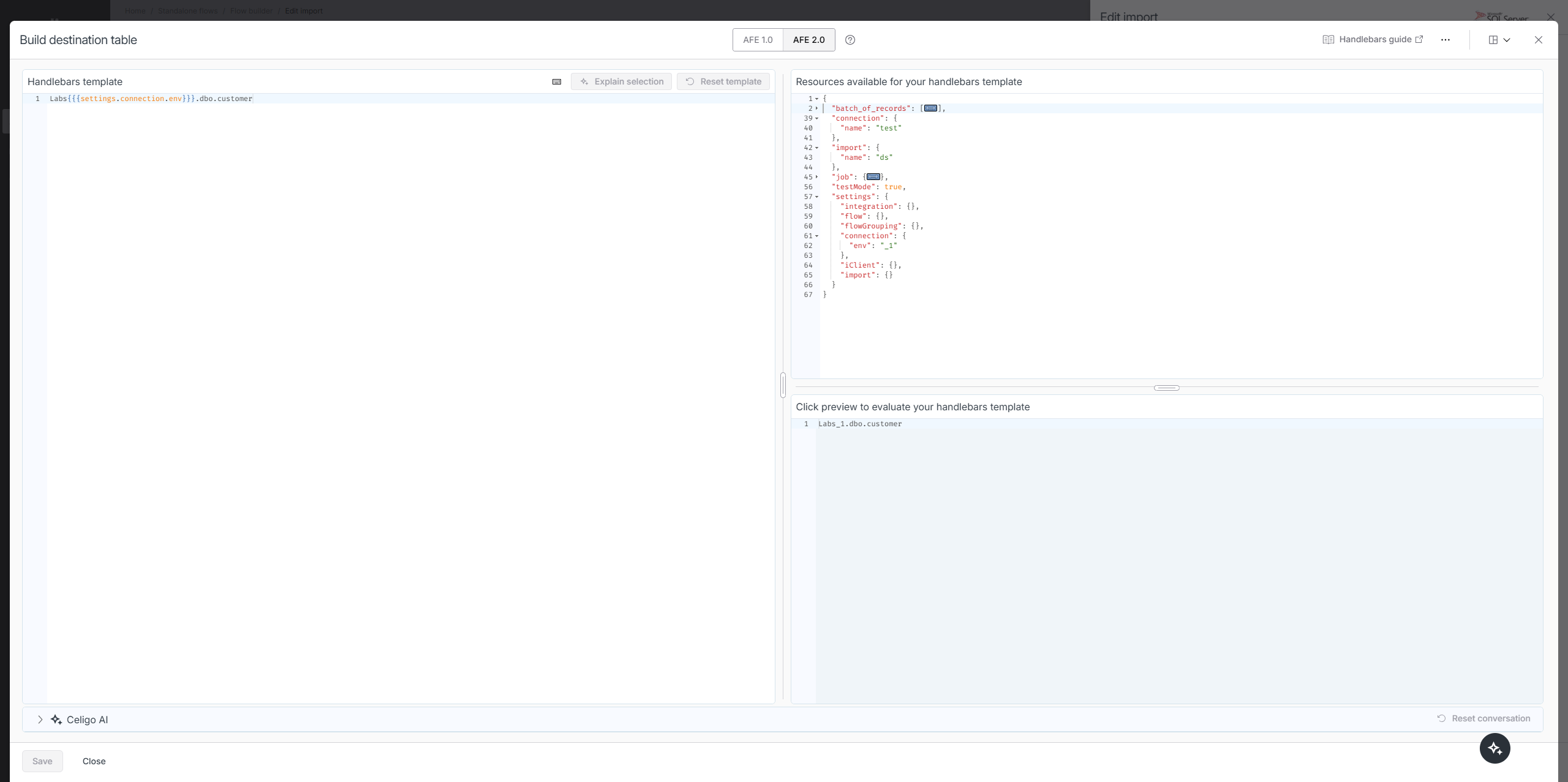Click the Explain selection button

[x=621, y=81]
